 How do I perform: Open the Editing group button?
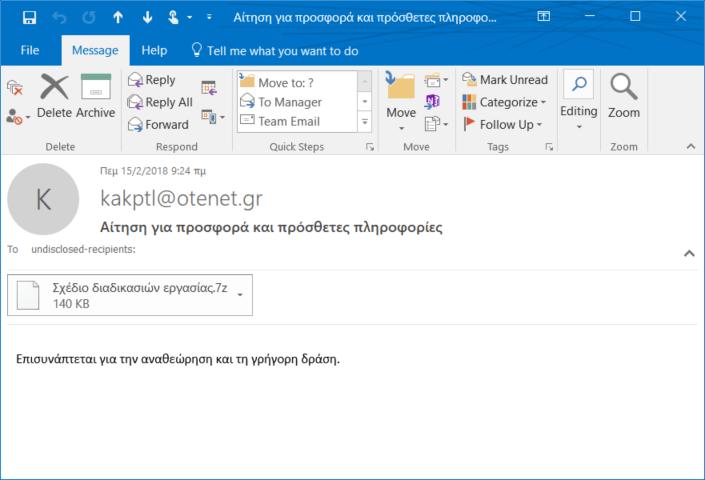tap(579, 101)
